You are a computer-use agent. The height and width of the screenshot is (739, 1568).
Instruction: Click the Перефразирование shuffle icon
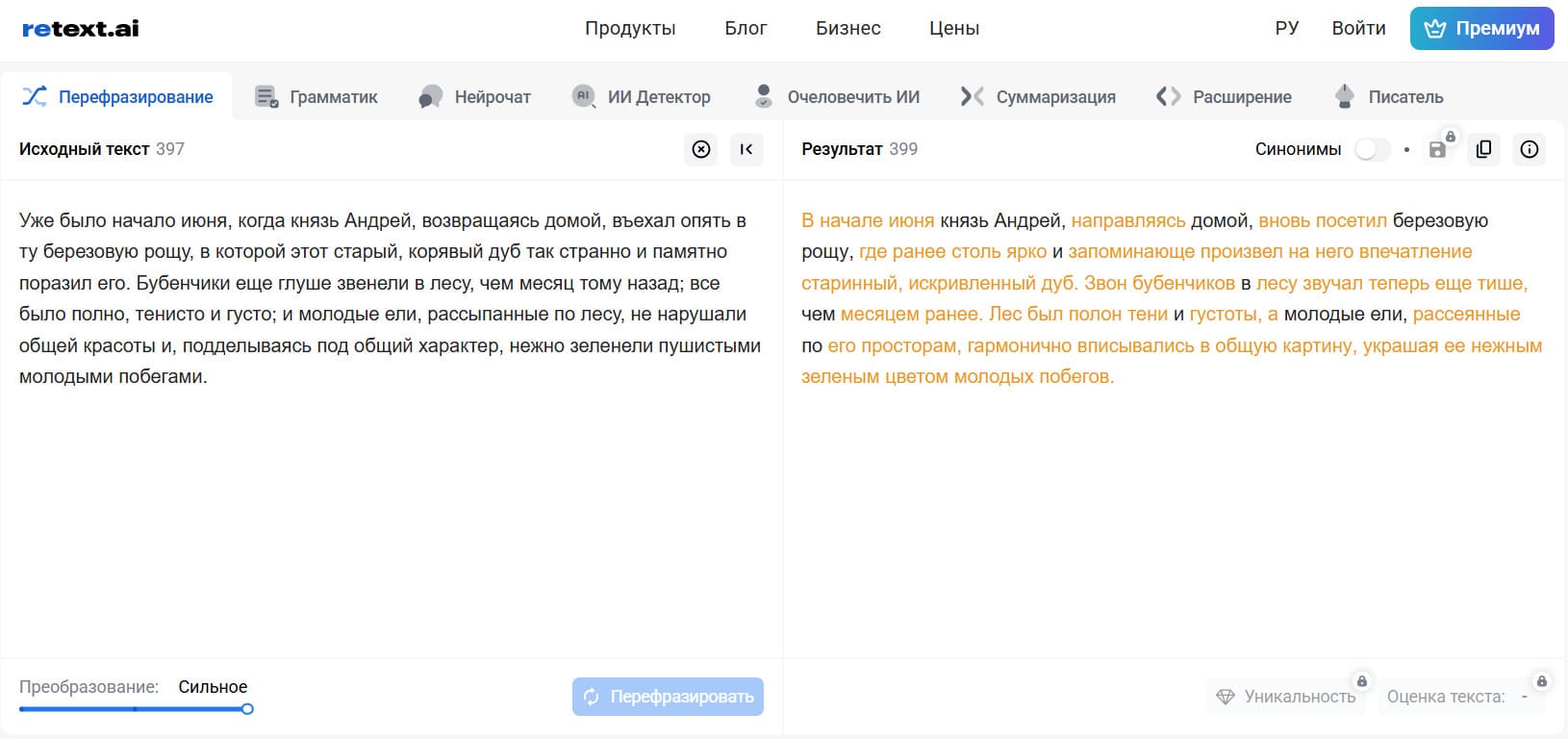point(35,96)
